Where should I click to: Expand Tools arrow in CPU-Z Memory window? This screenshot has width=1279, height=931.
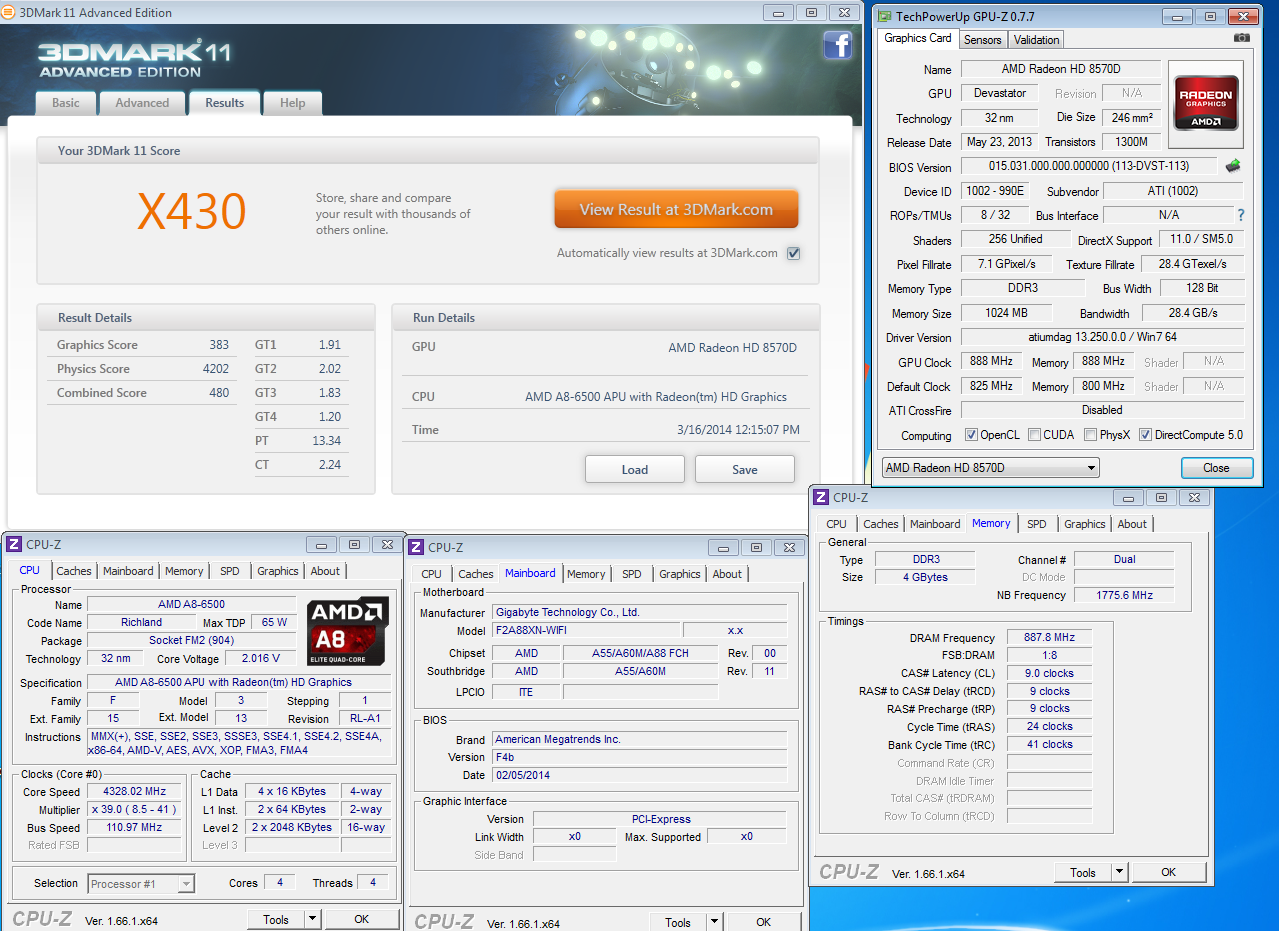coord(1119,872)
